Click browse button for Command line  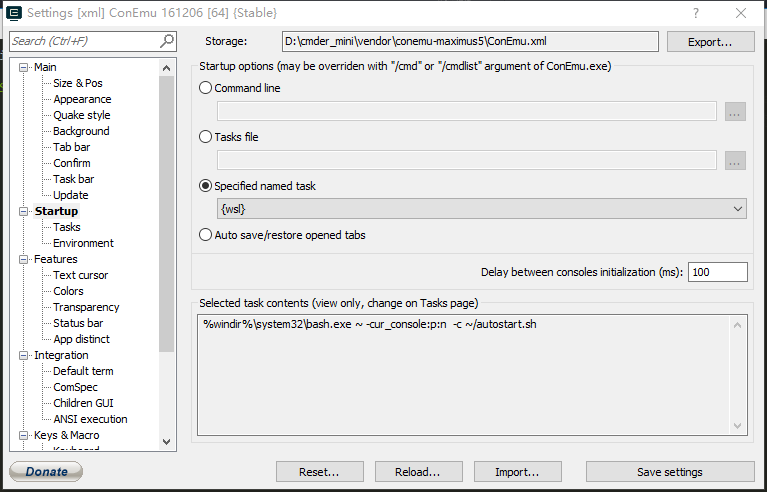(x=735, y=112)
